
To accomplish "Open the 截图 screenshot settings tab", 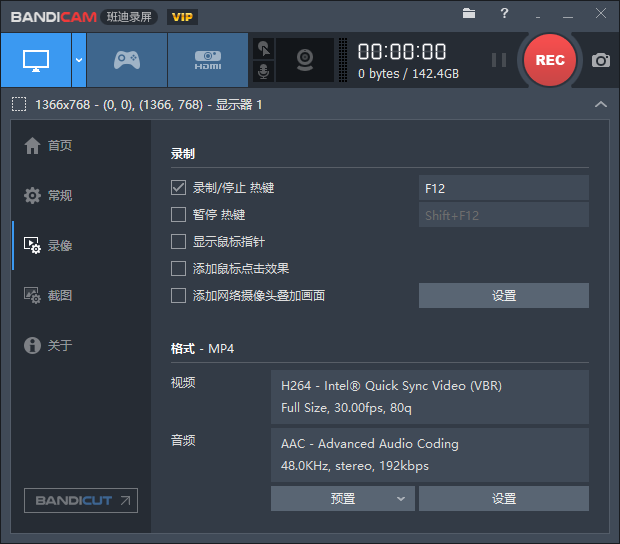I will 81,295.
